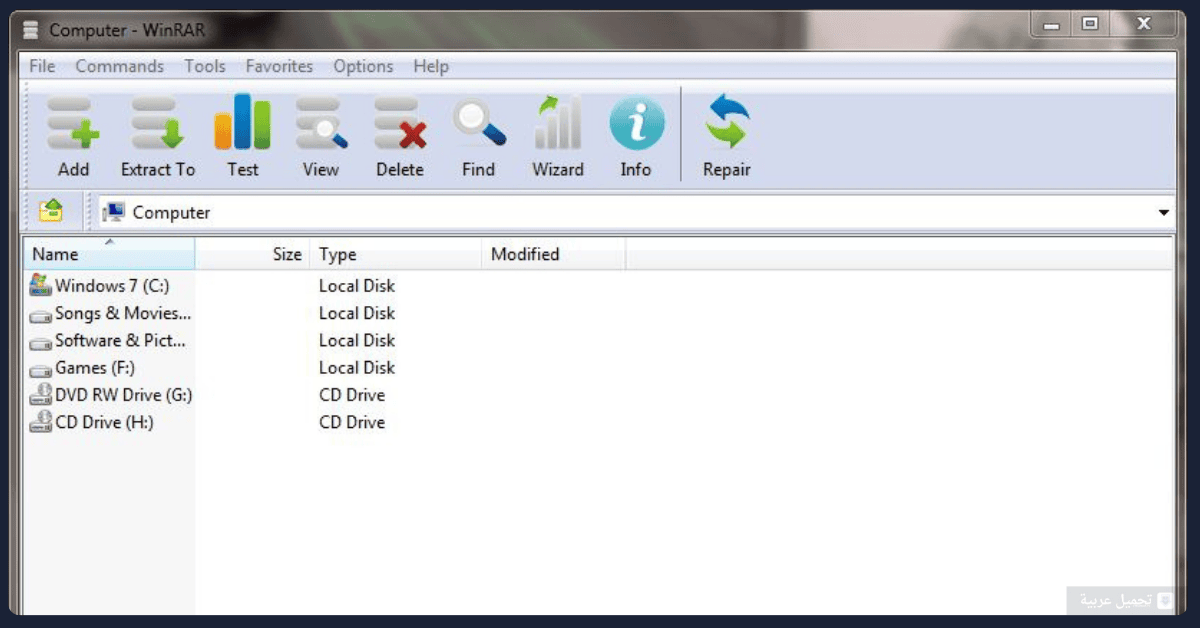Run the Test archive tool
This screenshot has height=628, width=1200.
pos(242,122)
